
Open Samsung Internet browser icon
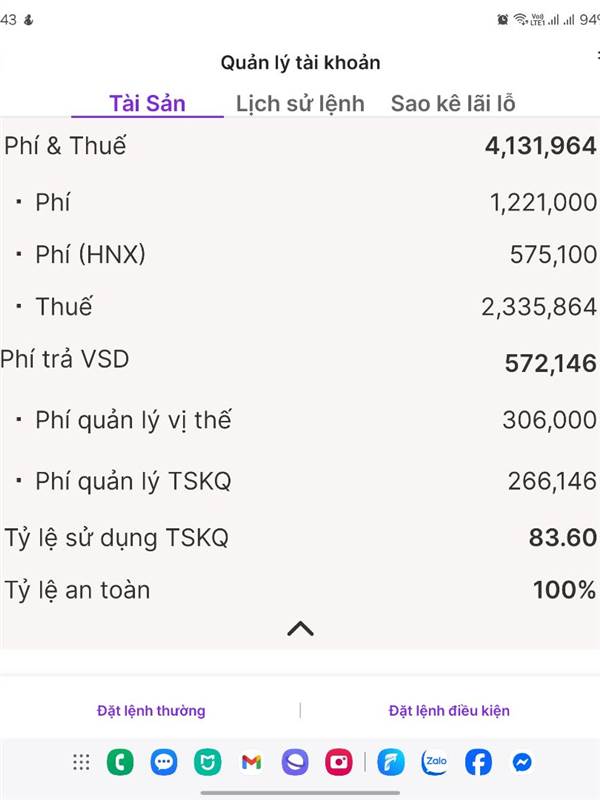tap(295, 762)
